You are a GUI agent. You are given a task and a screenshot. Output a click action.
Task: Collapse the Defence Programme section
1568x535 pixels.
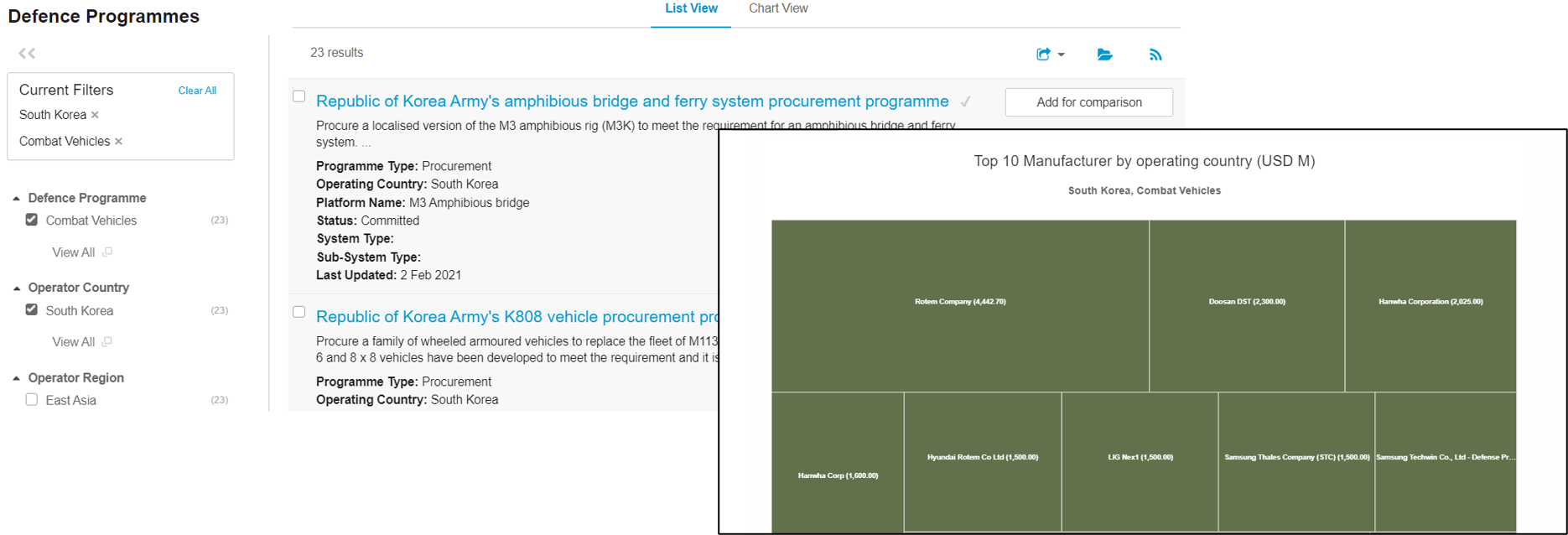click(x=17, y=199)
